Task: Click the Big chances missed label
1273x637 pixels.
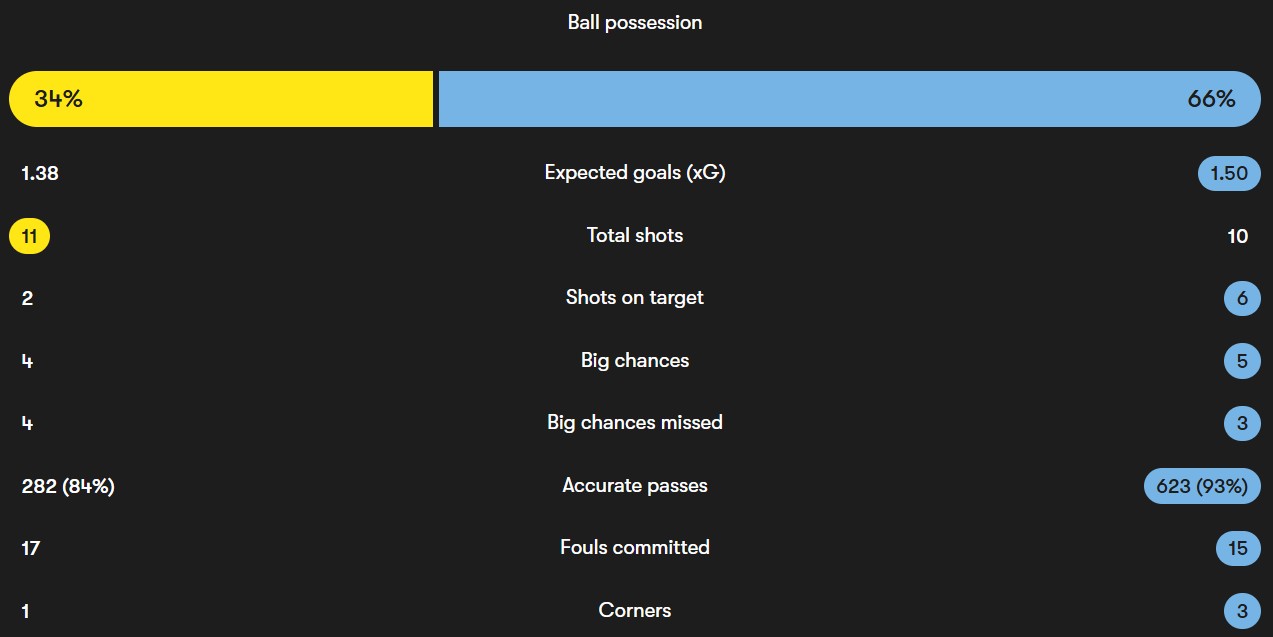Action: [x=635, y=423]
